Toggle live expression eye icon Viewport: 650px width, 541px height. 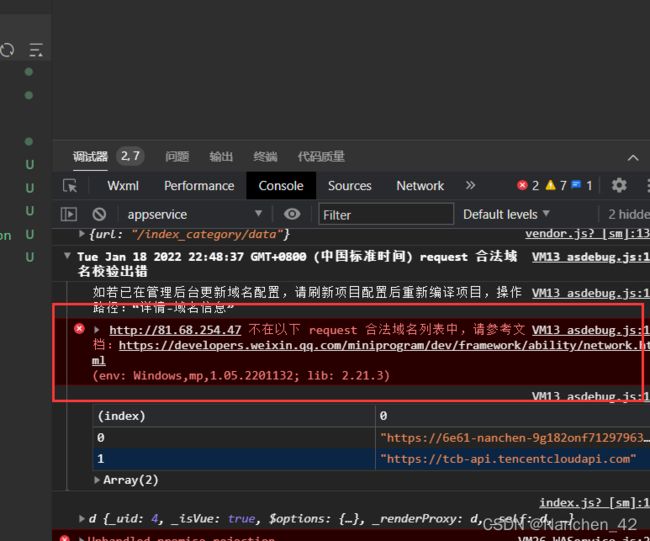292,214
